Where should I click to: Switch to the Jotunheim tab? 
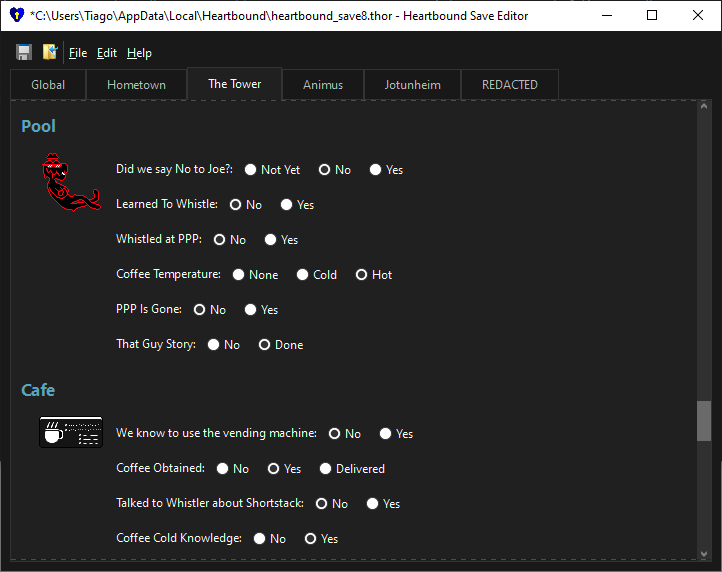412,85
